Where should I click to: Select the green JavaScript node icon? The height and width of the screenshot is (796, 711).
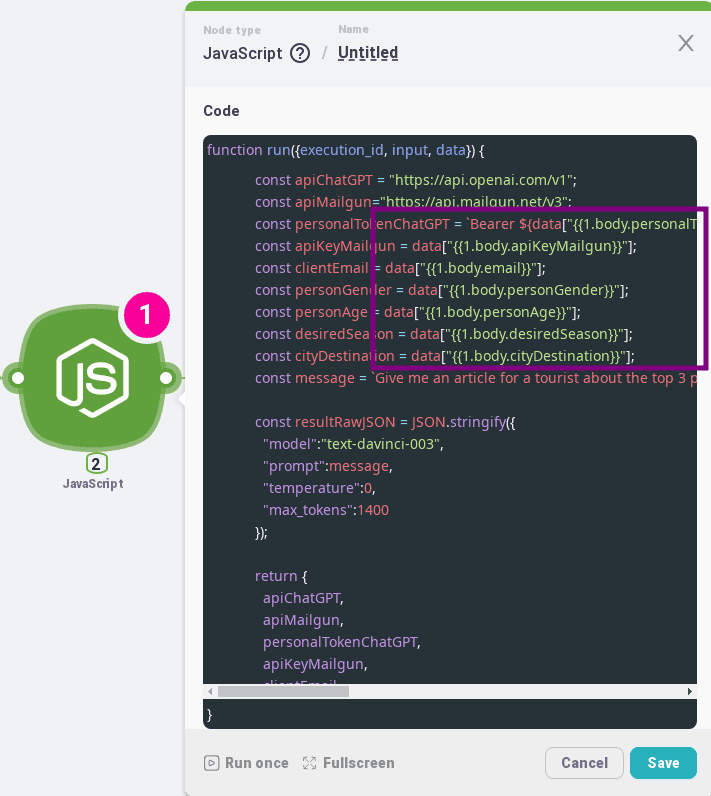point(92,377)
